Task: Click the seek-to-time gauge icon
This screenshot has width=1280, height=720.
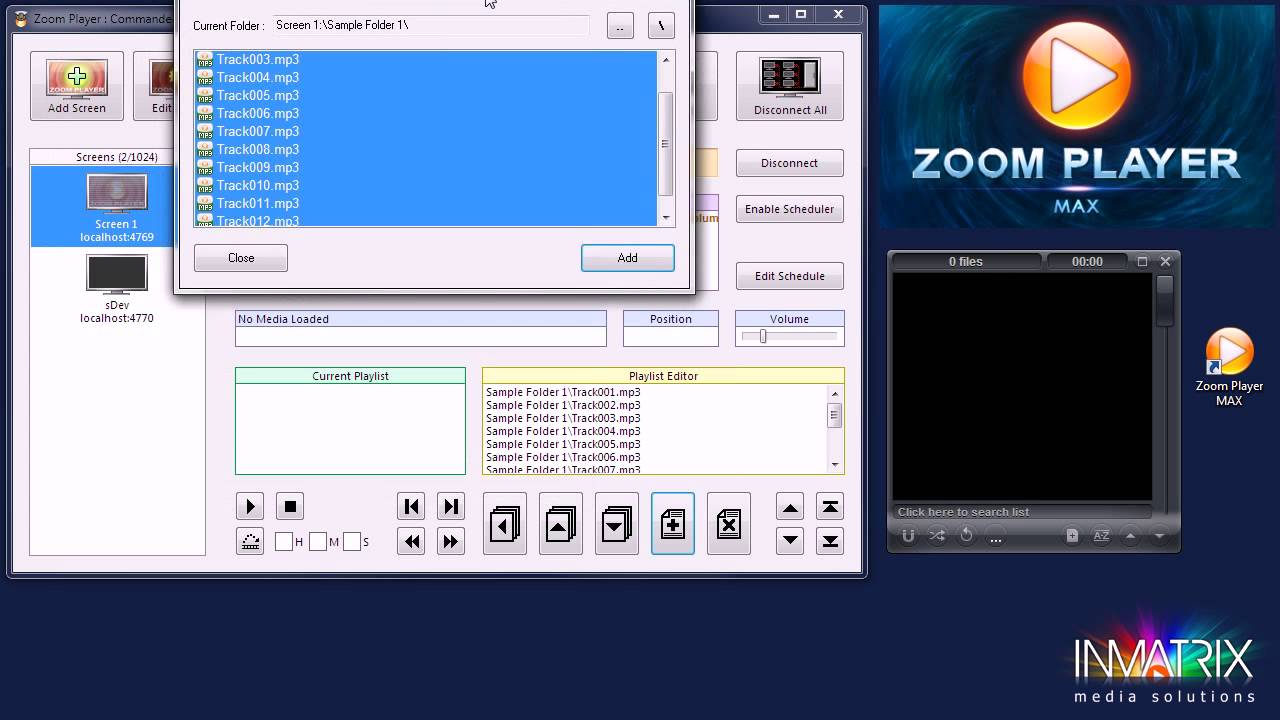Action: pos(250,541)
